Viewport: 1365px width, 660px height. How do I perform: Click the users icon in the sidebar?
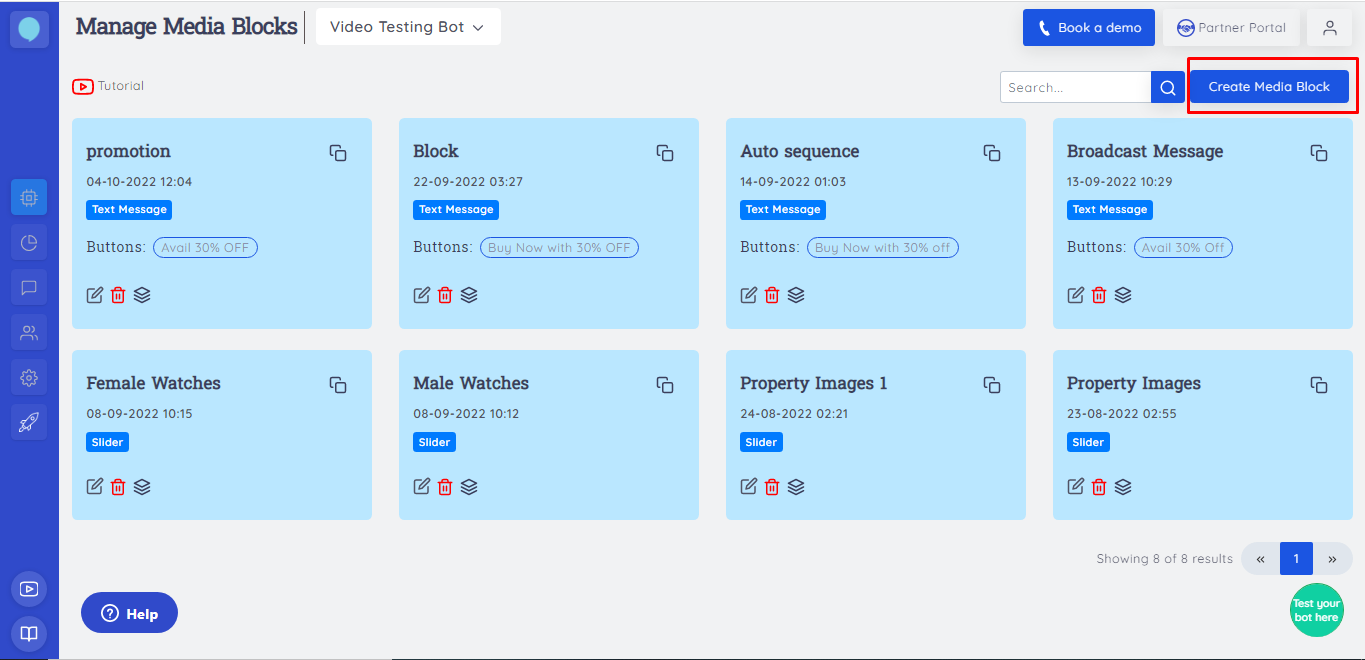(x=28, y=331)
